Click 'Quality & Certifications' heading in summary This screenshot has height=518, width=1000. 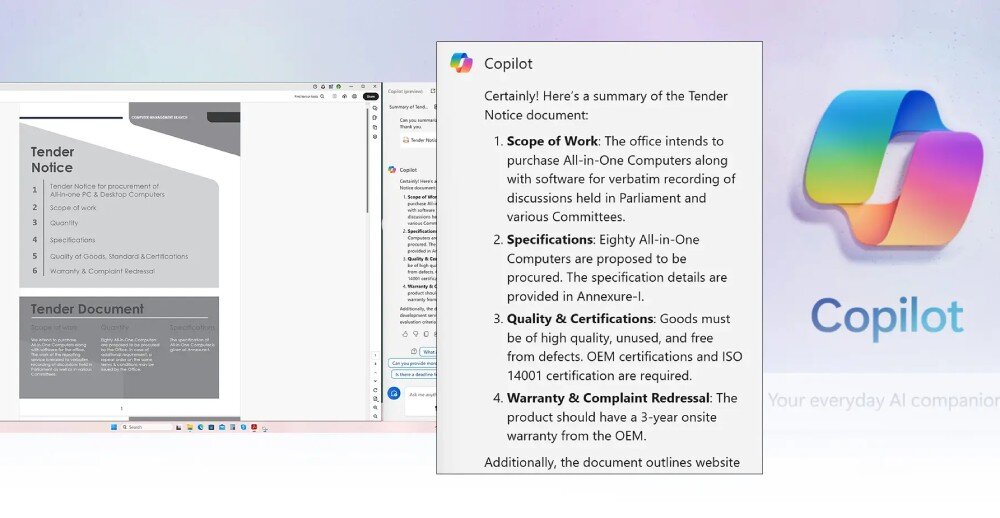tap(580, 319)
